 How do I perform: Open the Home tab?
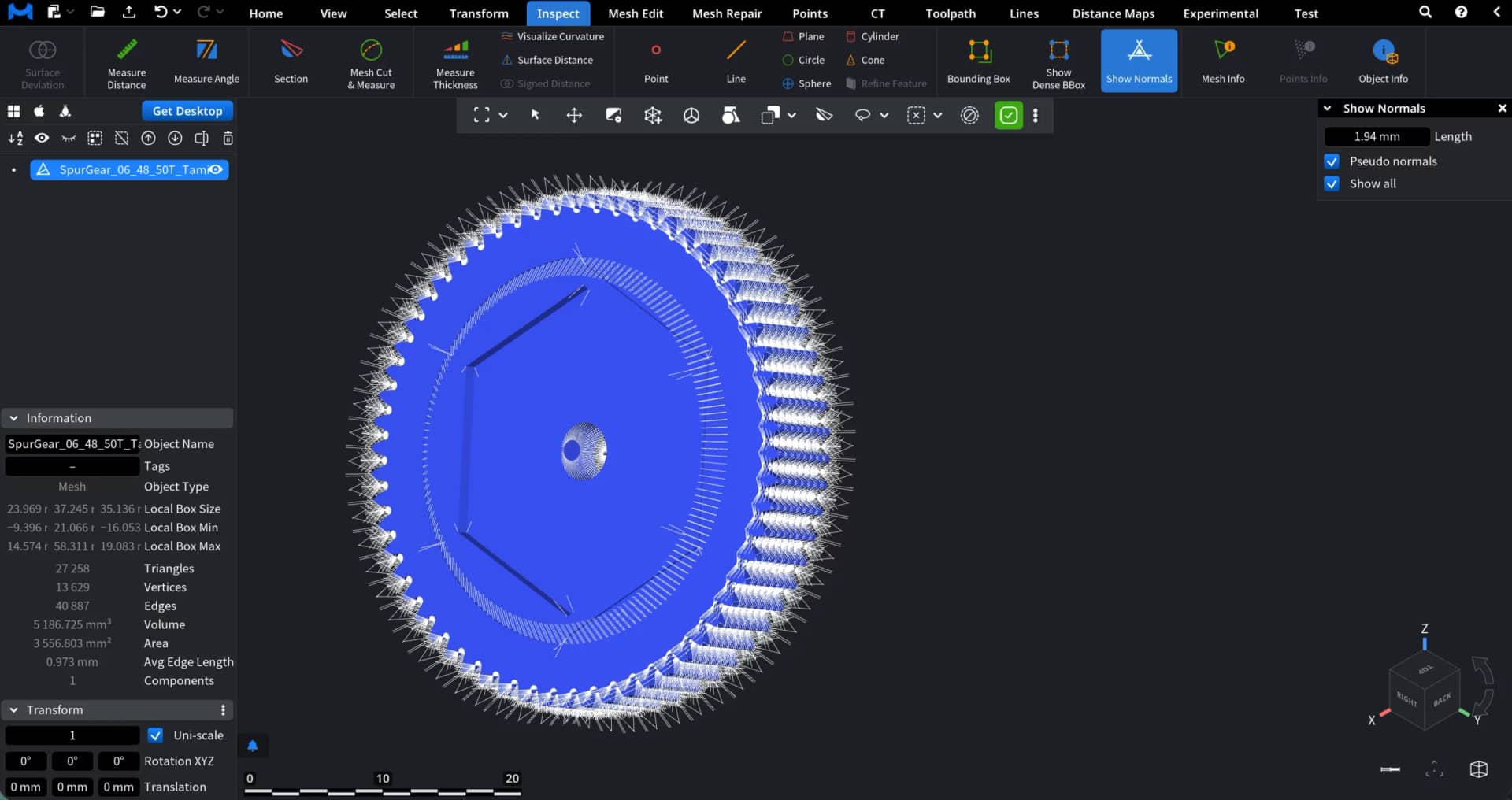[266, 13]
